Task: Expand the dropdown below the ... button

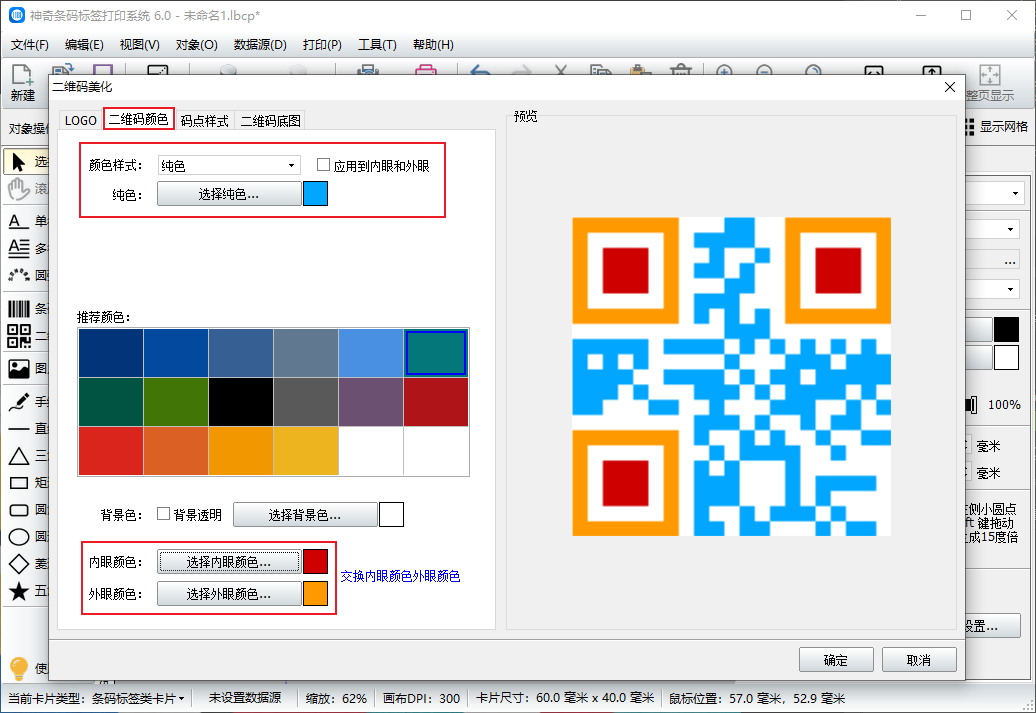Action: (x=1010, y=289)
